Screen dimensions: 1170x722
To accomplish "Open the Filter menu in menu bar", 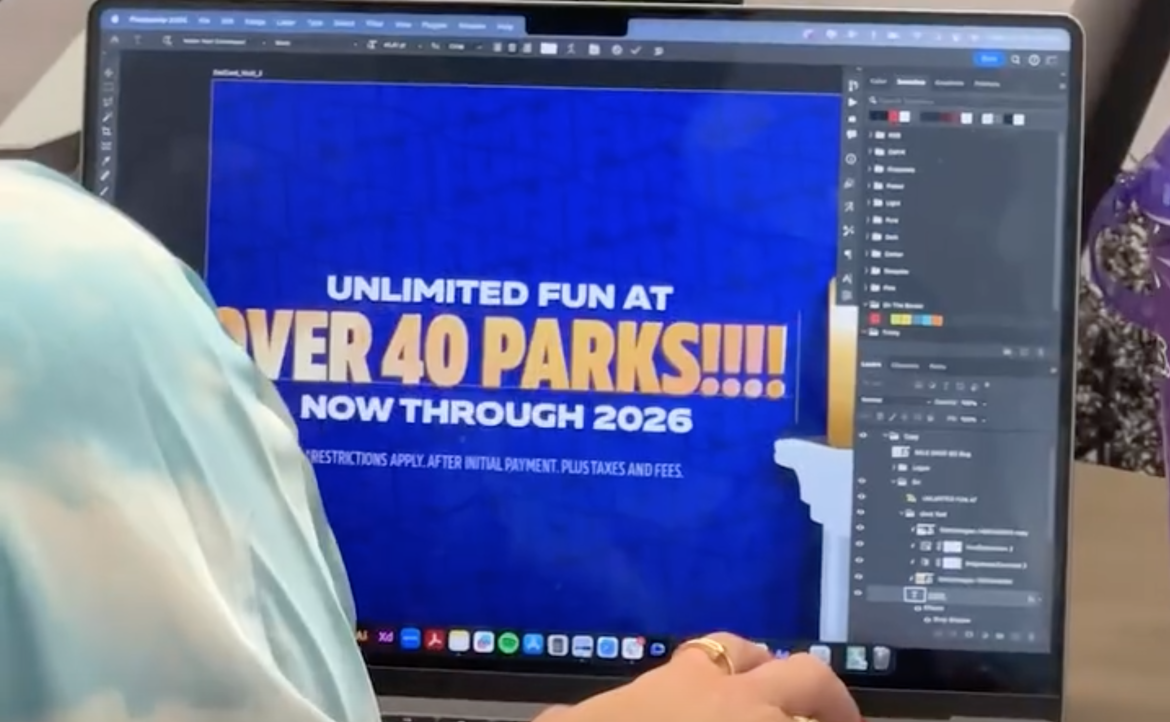I will pos(374,22).
